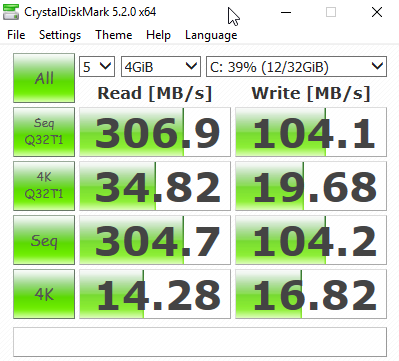Run the Seq benchmark button

click(44, 240)
